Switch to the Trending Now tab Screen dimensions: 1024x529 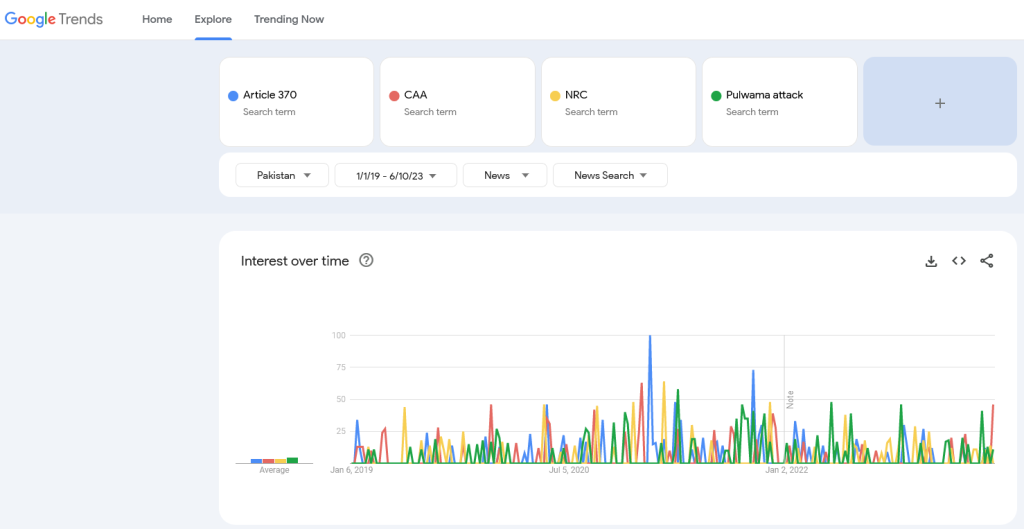point(289,19)
